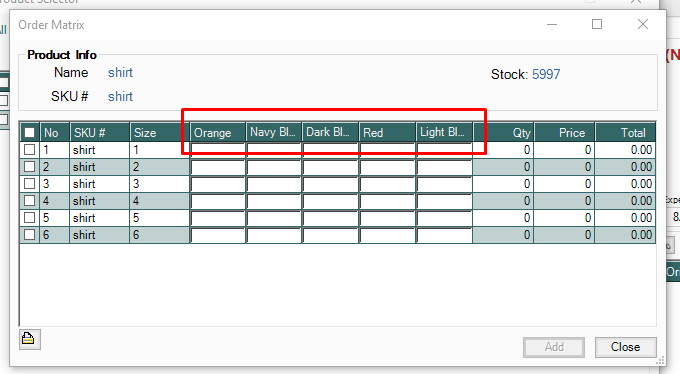680x374 pixels.
Task: Click the Price column header
Action: [x=565, y=132]
